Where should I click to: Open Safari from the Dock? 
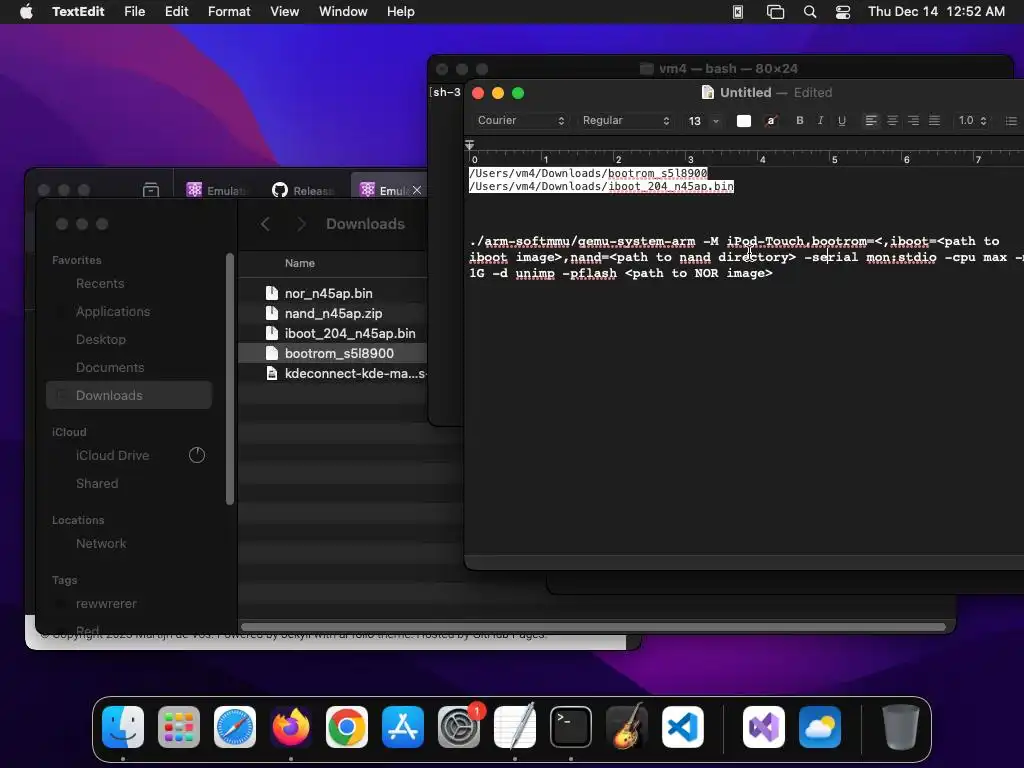[x=234, y=727]
